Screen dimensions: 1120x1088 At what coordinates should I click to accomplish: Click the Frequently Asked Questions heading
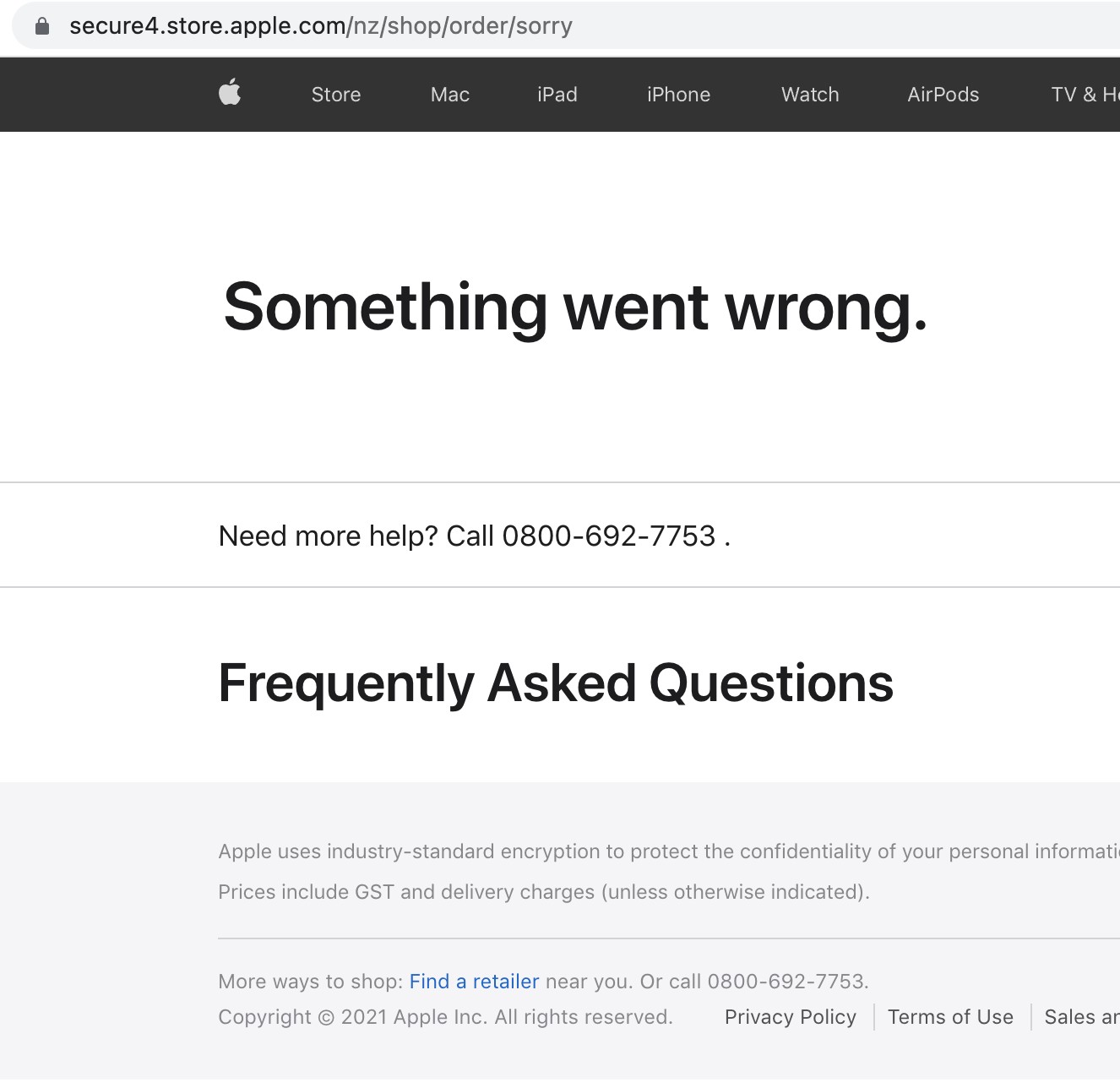point(555,683)
